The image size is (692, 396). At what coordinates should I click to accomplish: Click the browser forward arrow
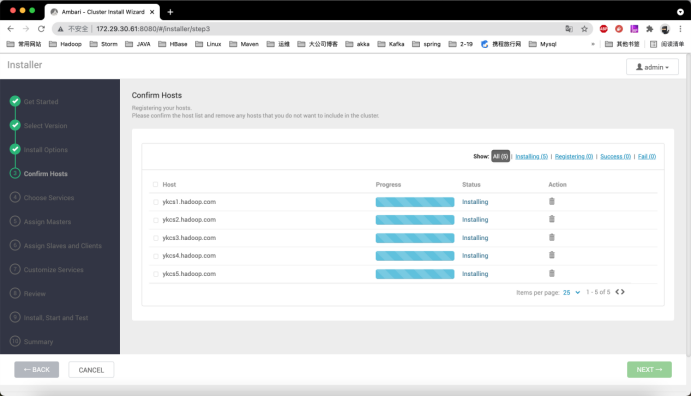tap(26, 29)
